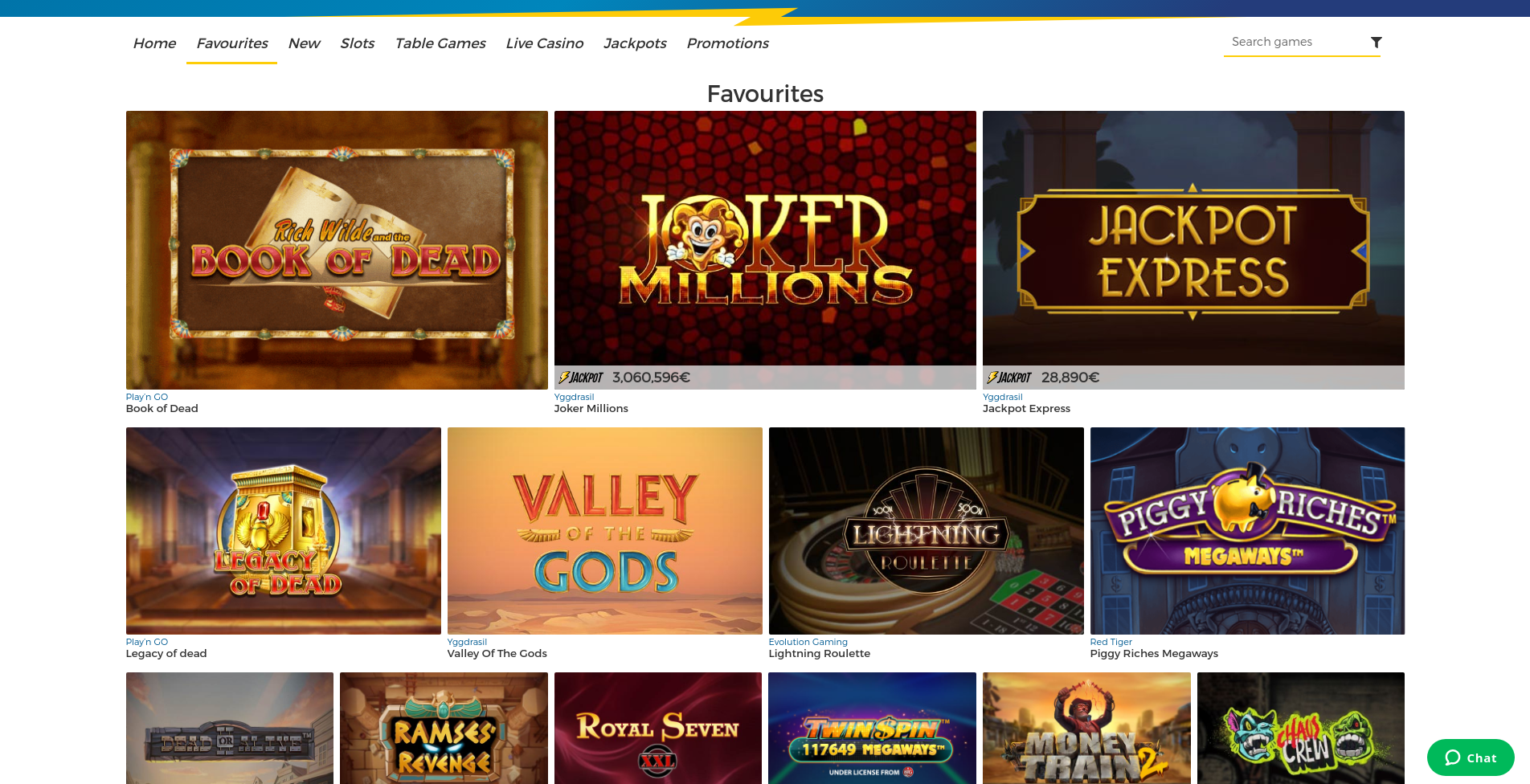This screenshot has height=784, width=1530.
Task: Click the Play'n GO provider link under Book of Dead
Action: coord(147,397)
